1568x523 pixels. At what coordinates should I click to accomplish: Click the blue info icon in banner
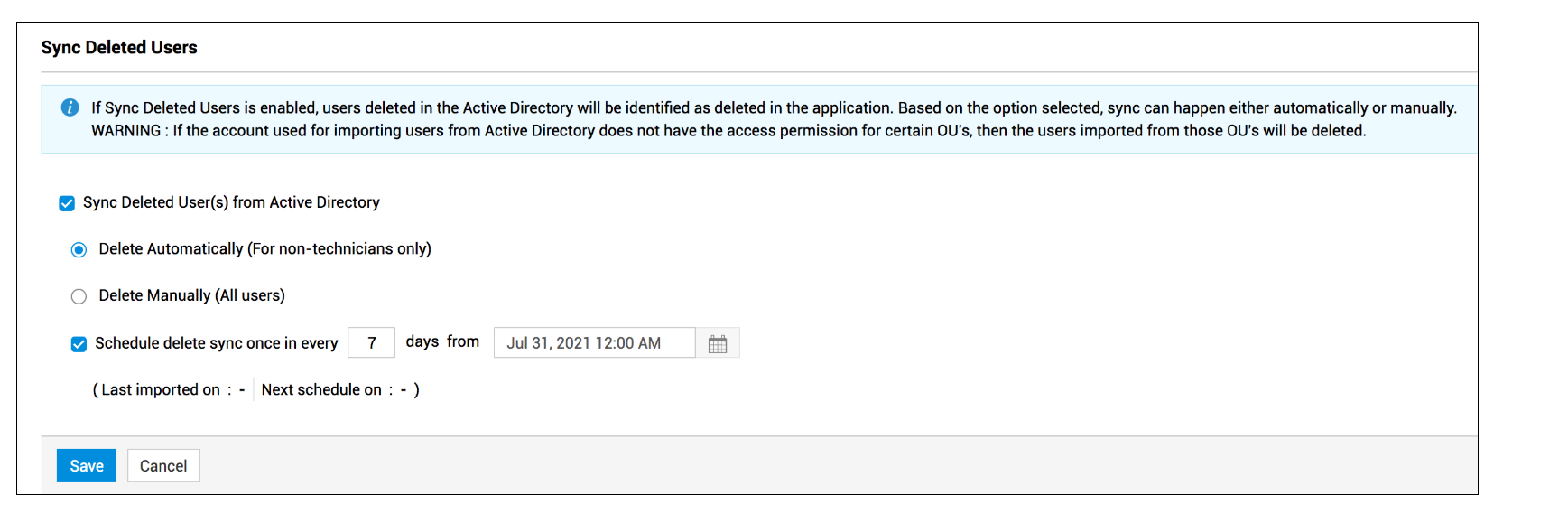coord(70,107)
